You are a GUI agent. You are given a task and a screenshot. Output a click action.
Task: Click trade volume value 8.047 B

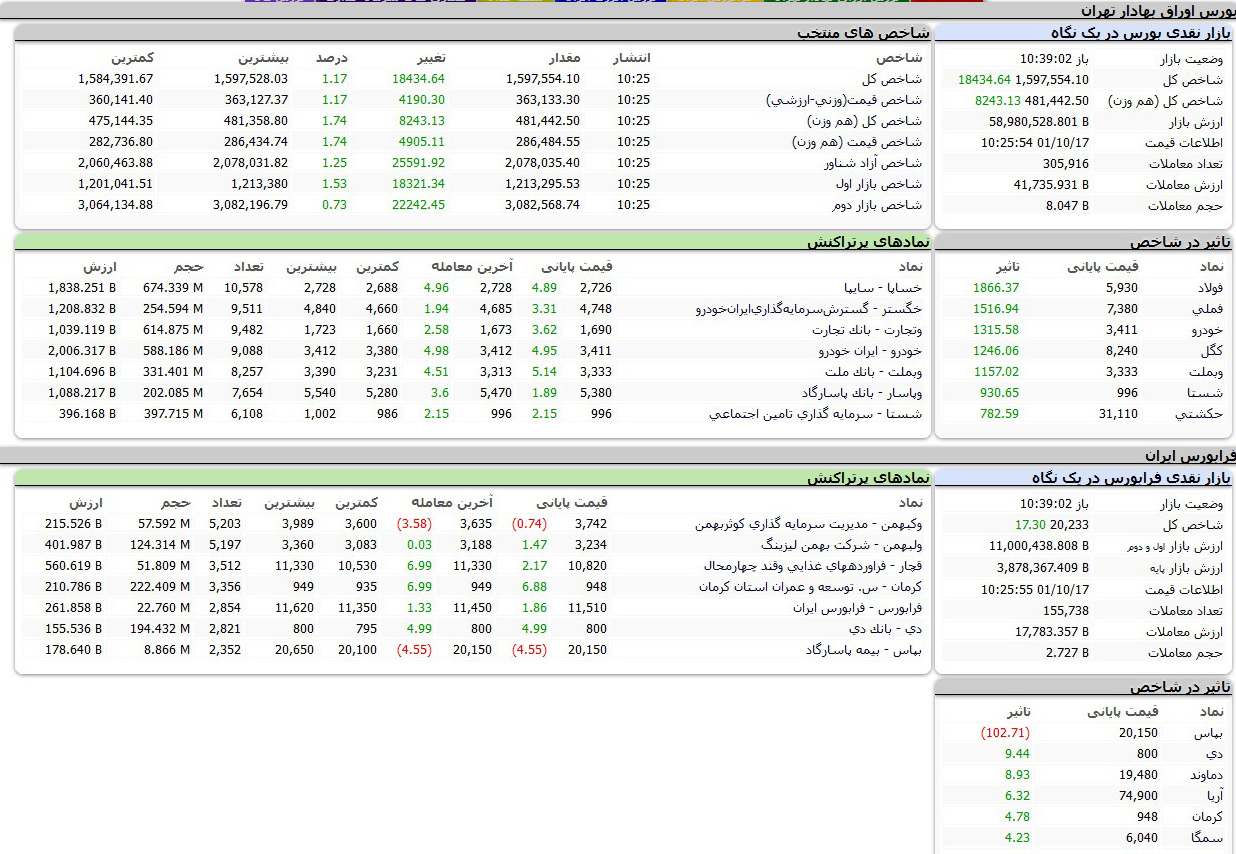click(x=1067, y=206)
